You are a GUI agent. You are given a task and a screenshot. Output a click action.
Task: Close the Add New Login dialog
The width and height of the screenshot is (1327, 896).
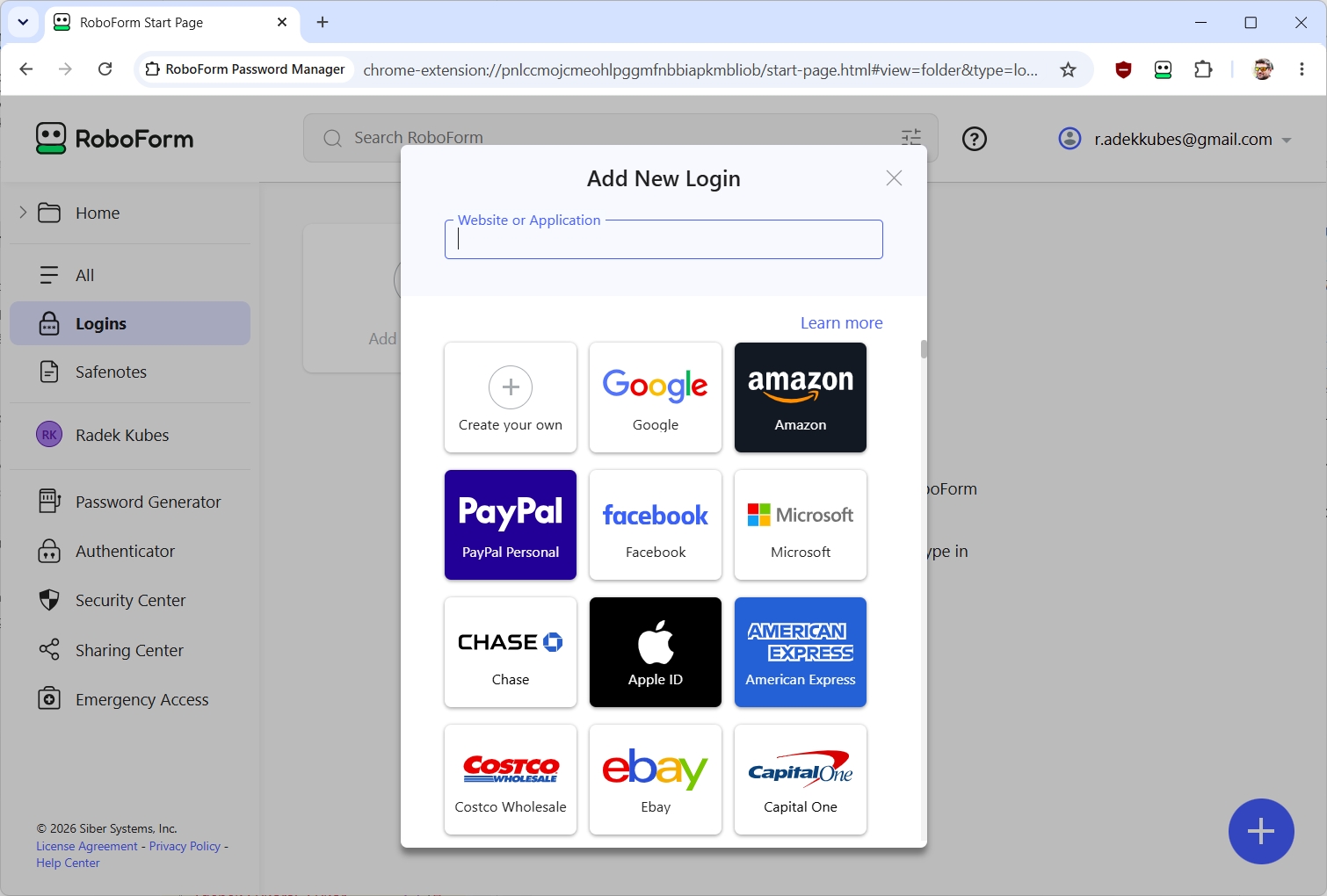coord(894,178)
